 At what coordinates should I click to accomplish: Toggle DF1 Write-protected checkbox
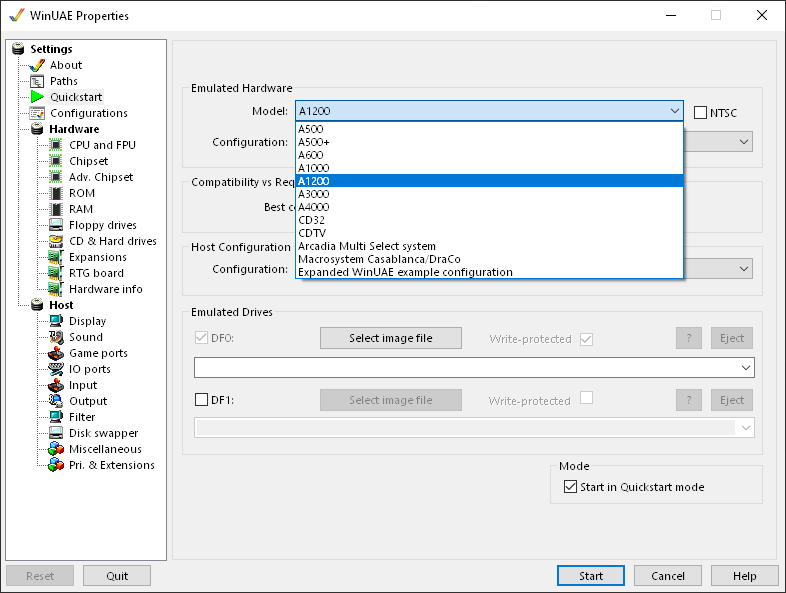[586, 398]
